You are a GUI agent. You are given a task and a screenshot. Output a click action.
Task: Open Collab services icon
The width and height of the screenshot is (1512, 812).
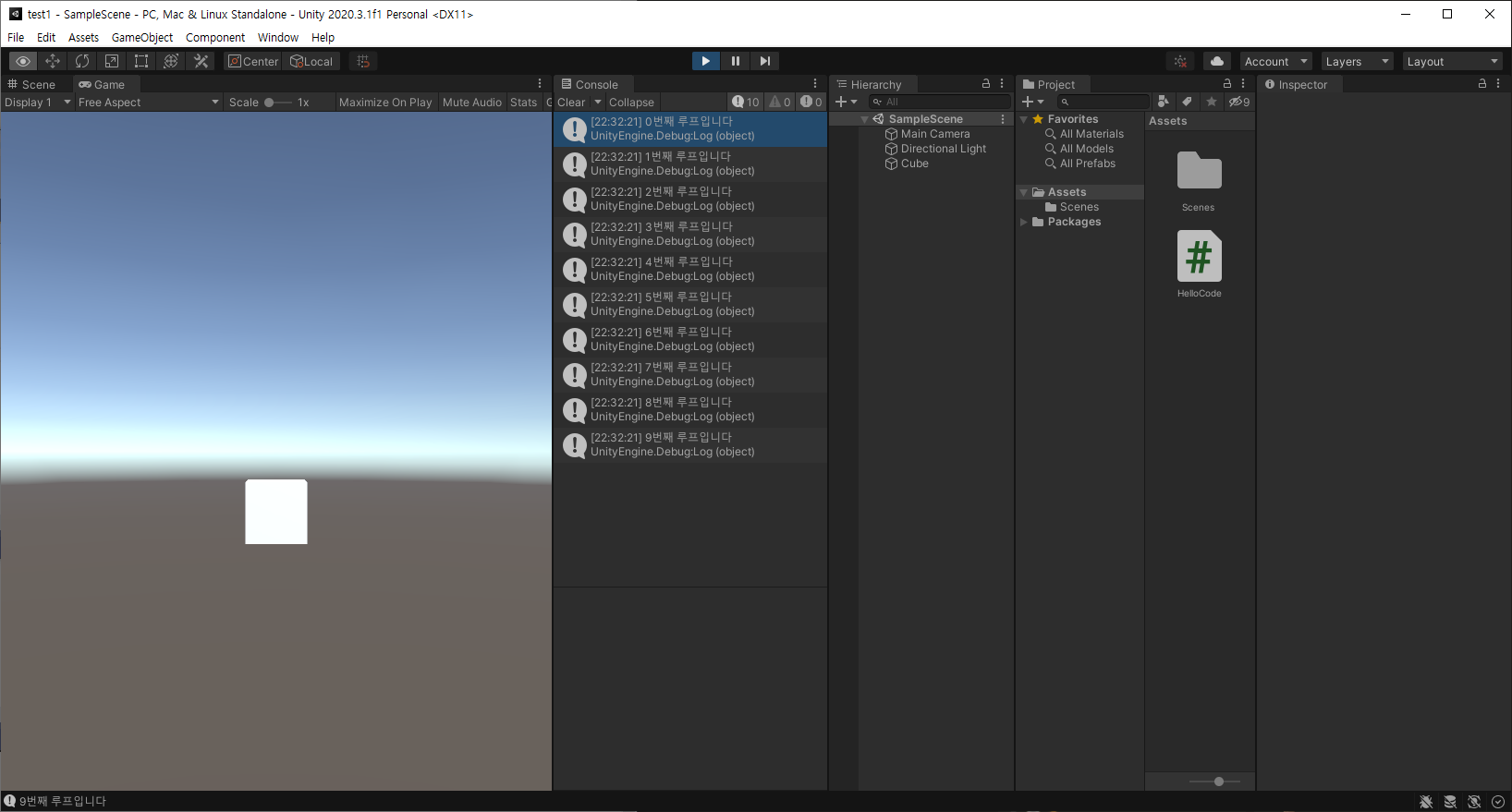click(1180, 61)
